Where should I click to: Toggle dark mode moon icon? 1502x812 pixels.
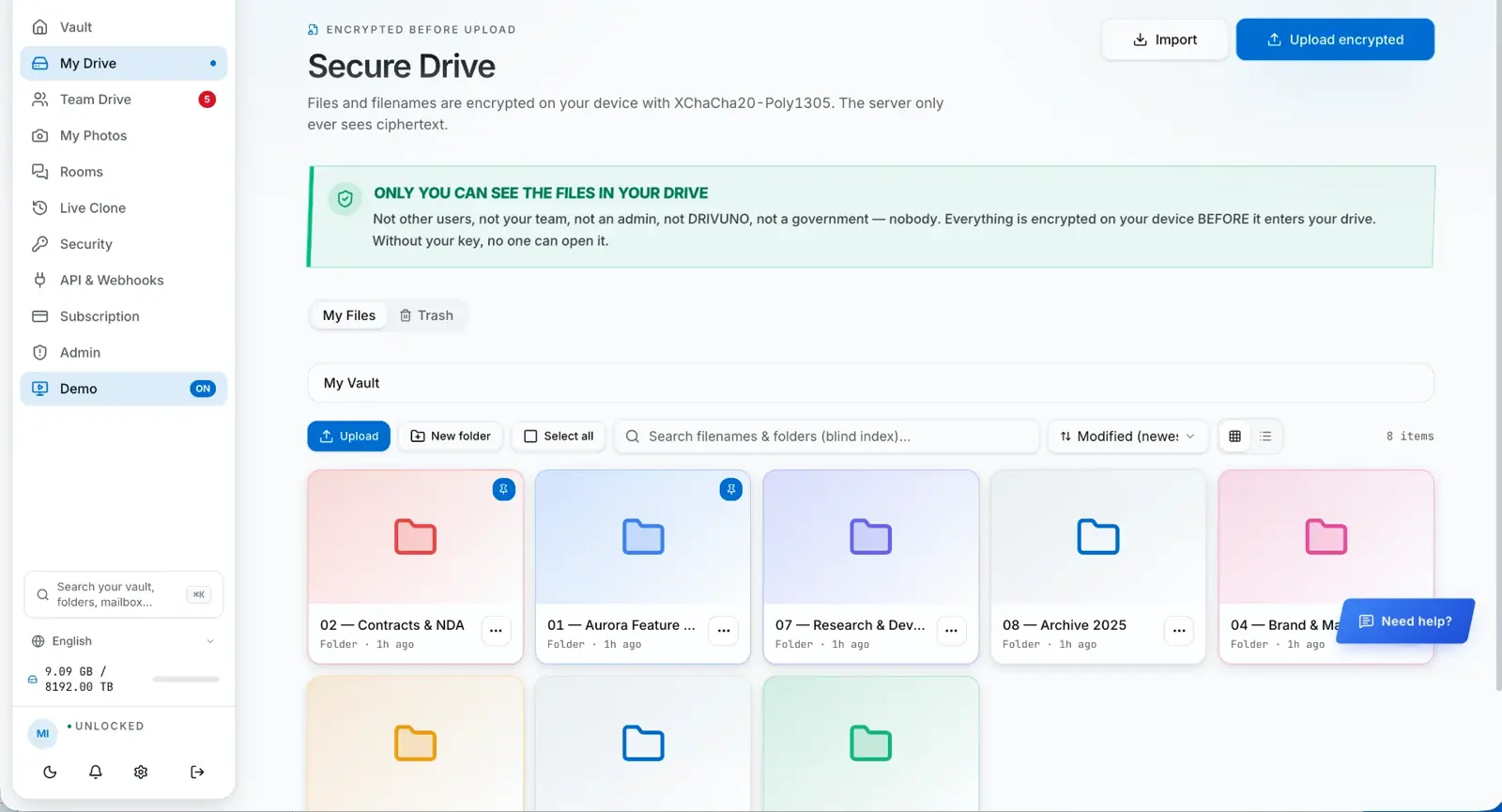pos(50,772)
